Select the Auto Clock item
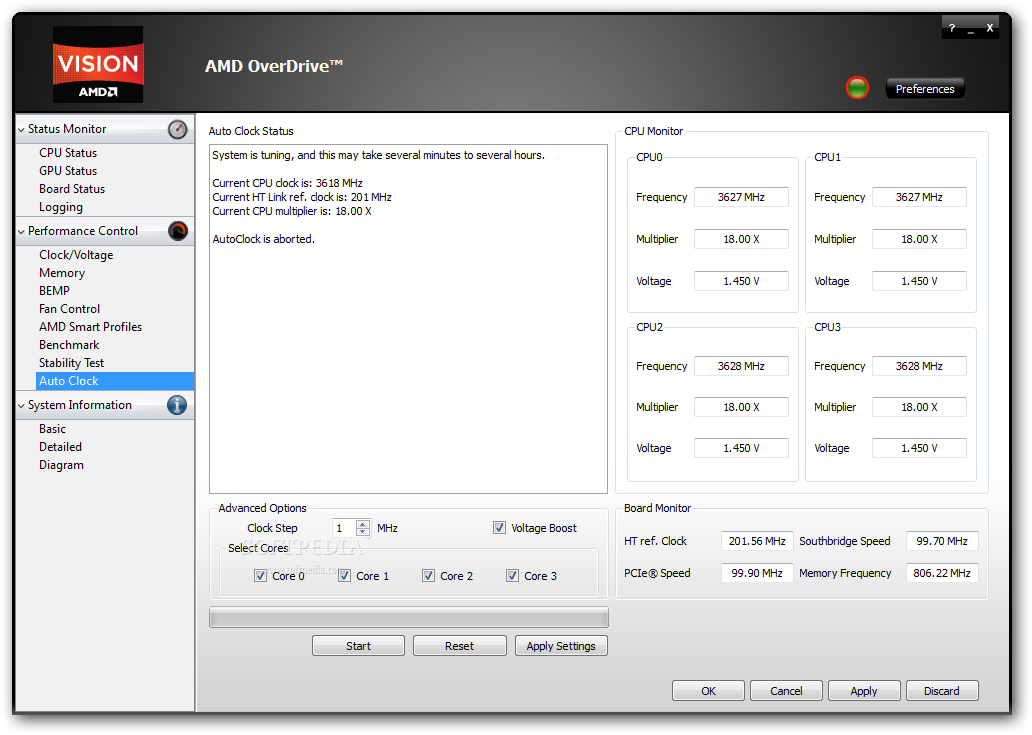The image size is (1032, 735). coord(115,381)
